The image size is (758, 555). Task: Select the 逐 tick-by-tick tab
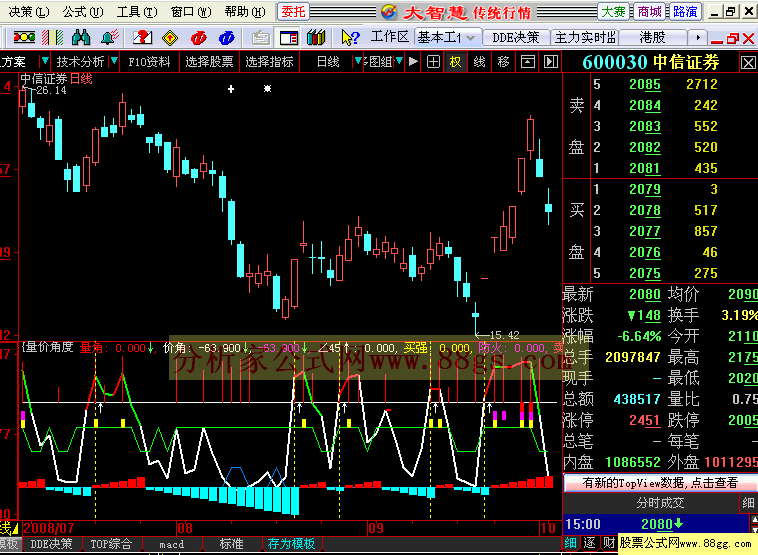(589, 543)
